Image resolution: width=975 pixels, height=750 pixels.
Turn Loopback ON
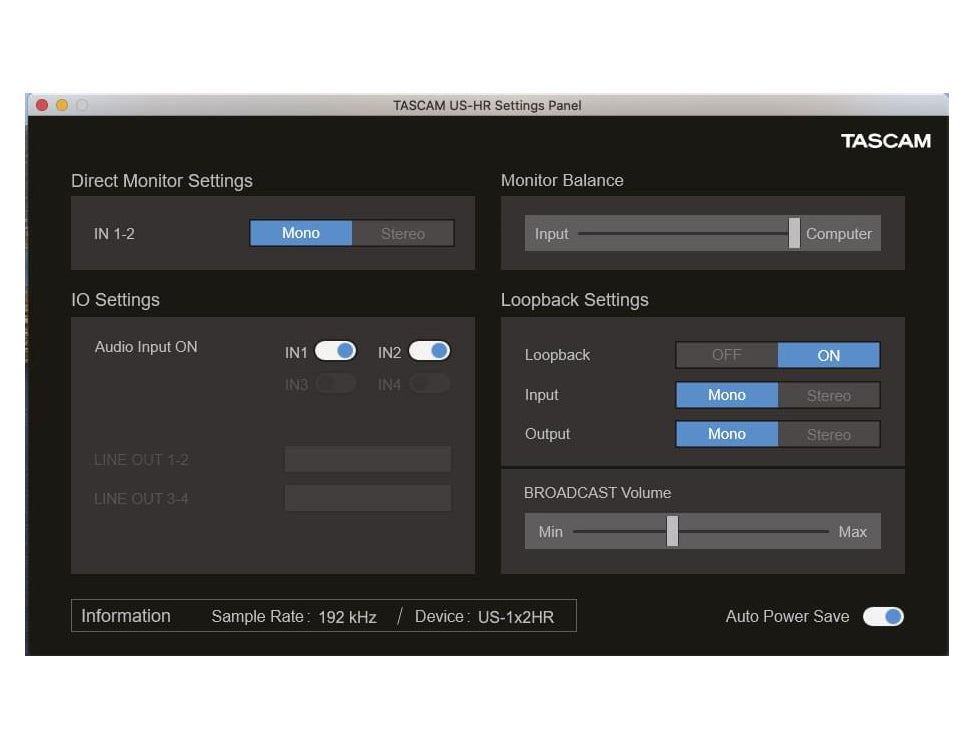(x=828, y=355)
